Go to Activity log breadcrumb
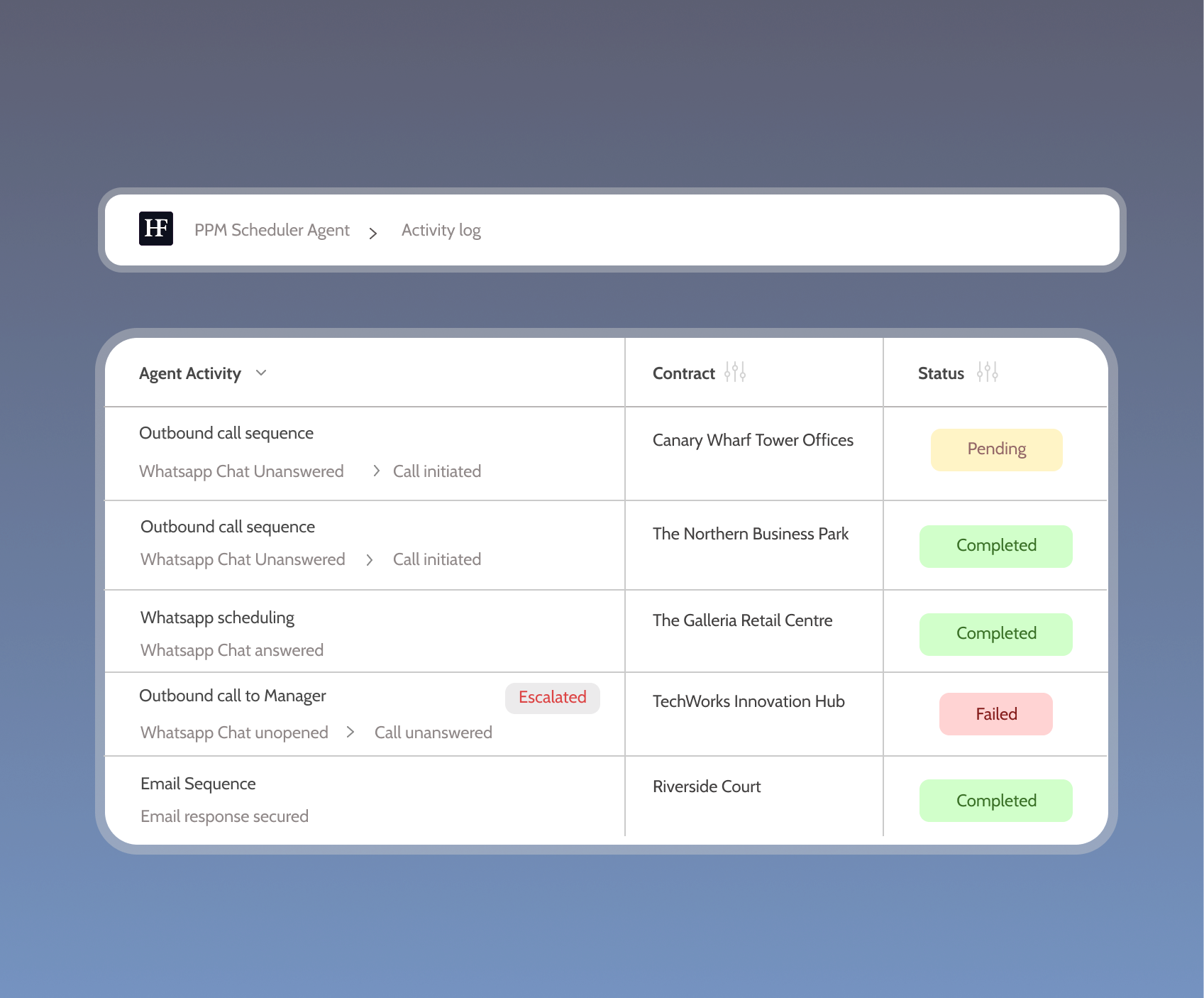1204x998 pixels. click(x=441, y=230)
